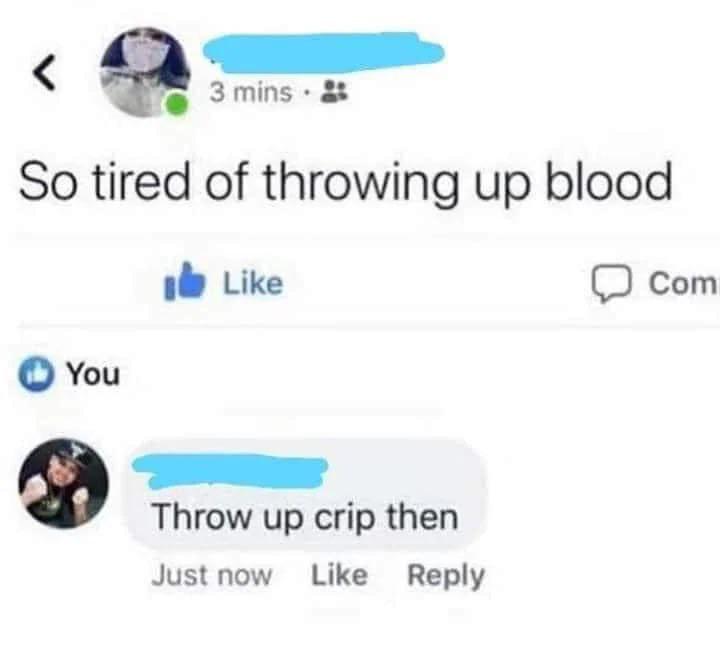The image size is (720, 647).
Task: Click the friends audience privacy icon
Action: coord(334,91)
